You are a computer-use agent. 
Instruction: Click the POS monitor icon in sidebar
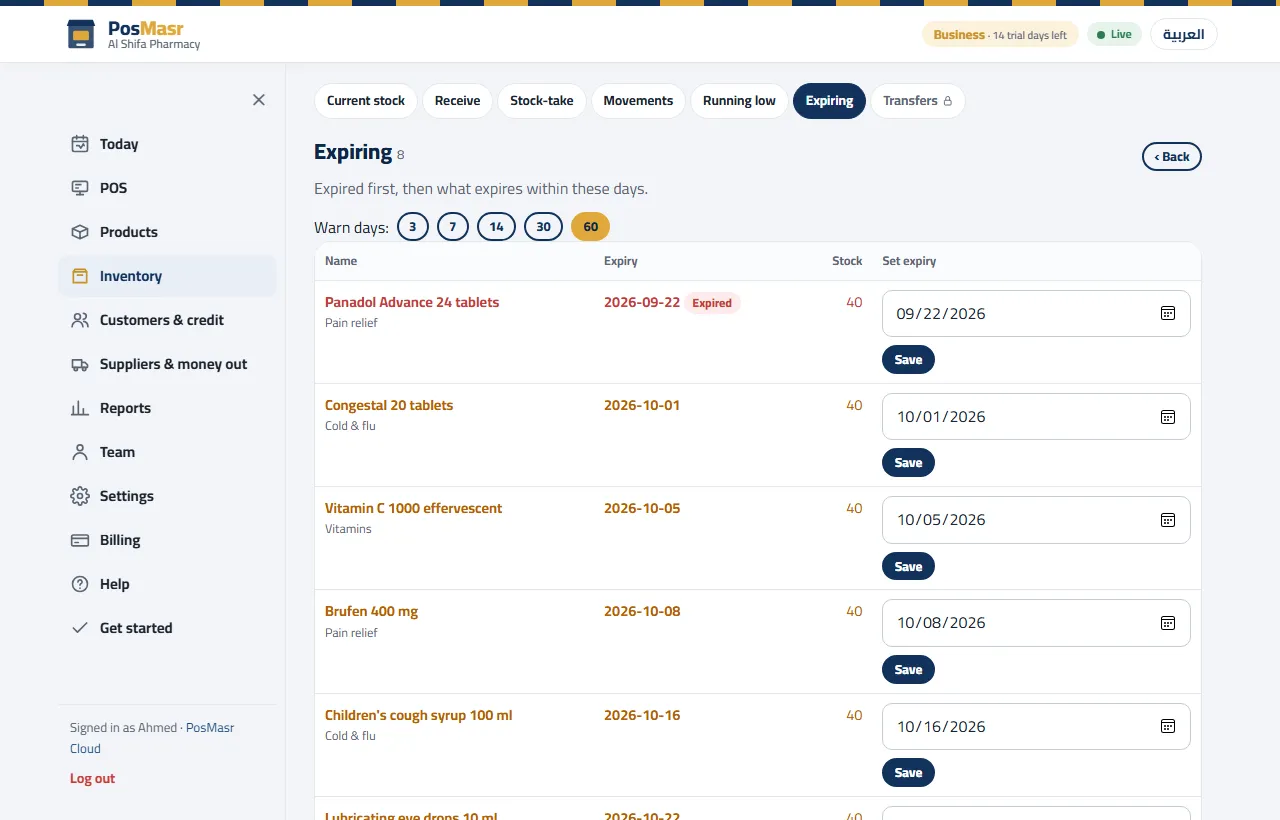[x=80, y=188]
